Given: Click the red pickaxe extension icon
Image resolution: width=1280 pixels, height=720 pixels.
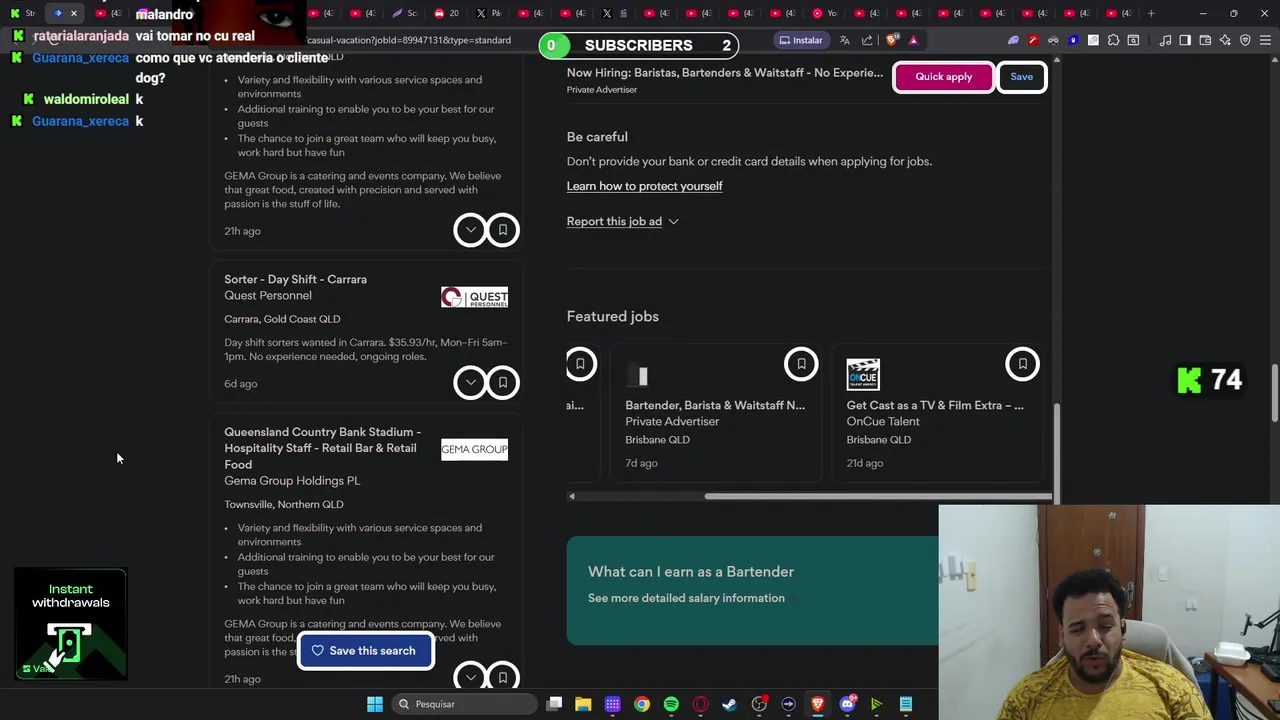Looking at the screenshot, I should 1033,40.
